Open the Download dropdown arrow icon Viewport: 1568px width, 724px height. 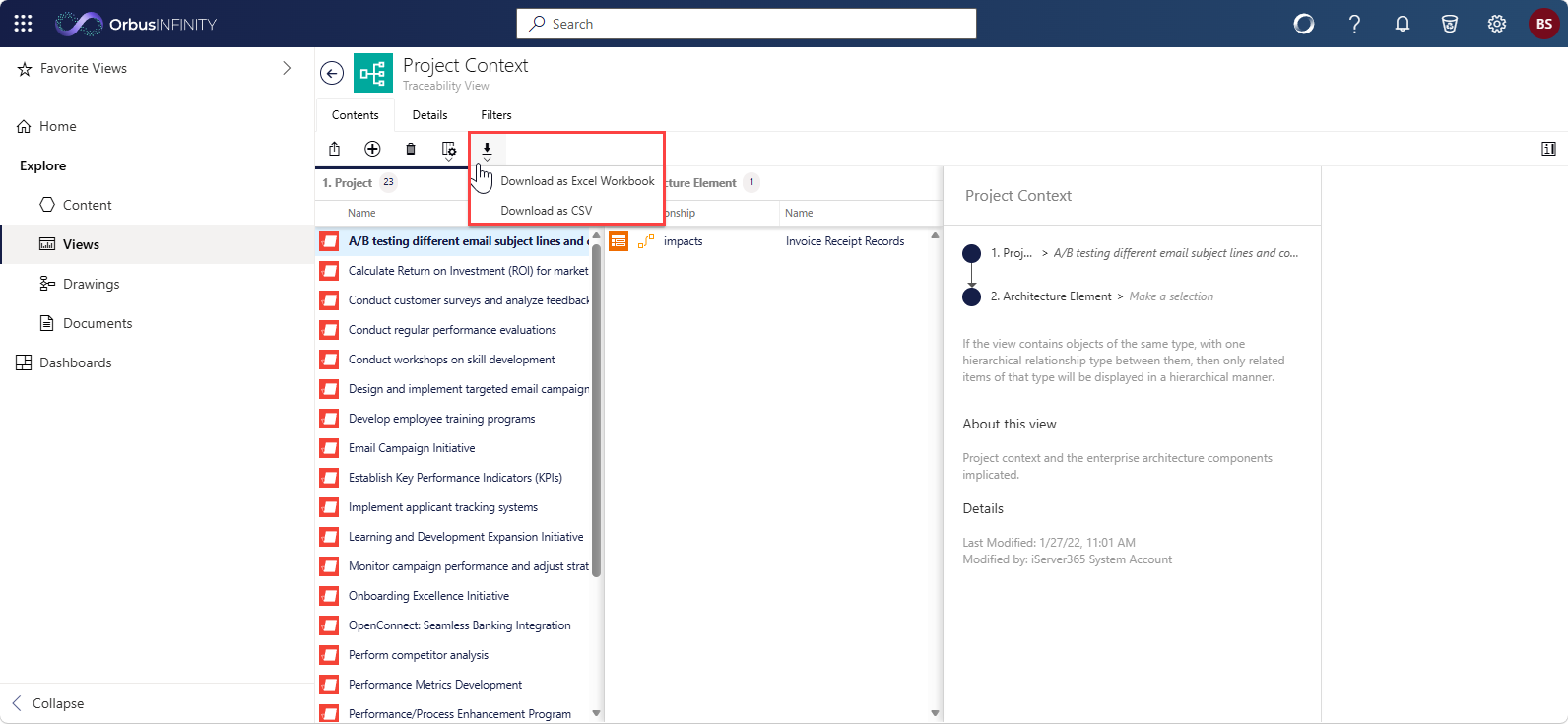[487, 150]
